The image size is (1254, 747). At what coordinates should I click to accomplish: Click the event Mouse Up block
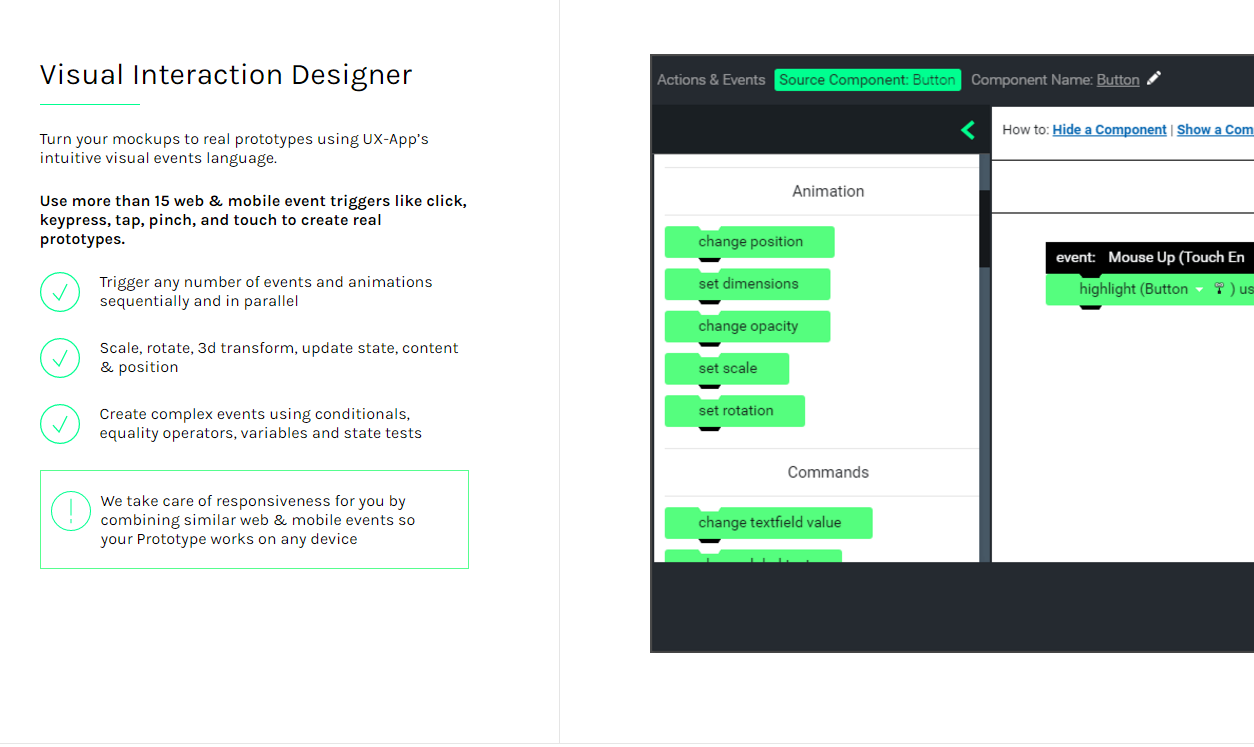click(1150, 258)
